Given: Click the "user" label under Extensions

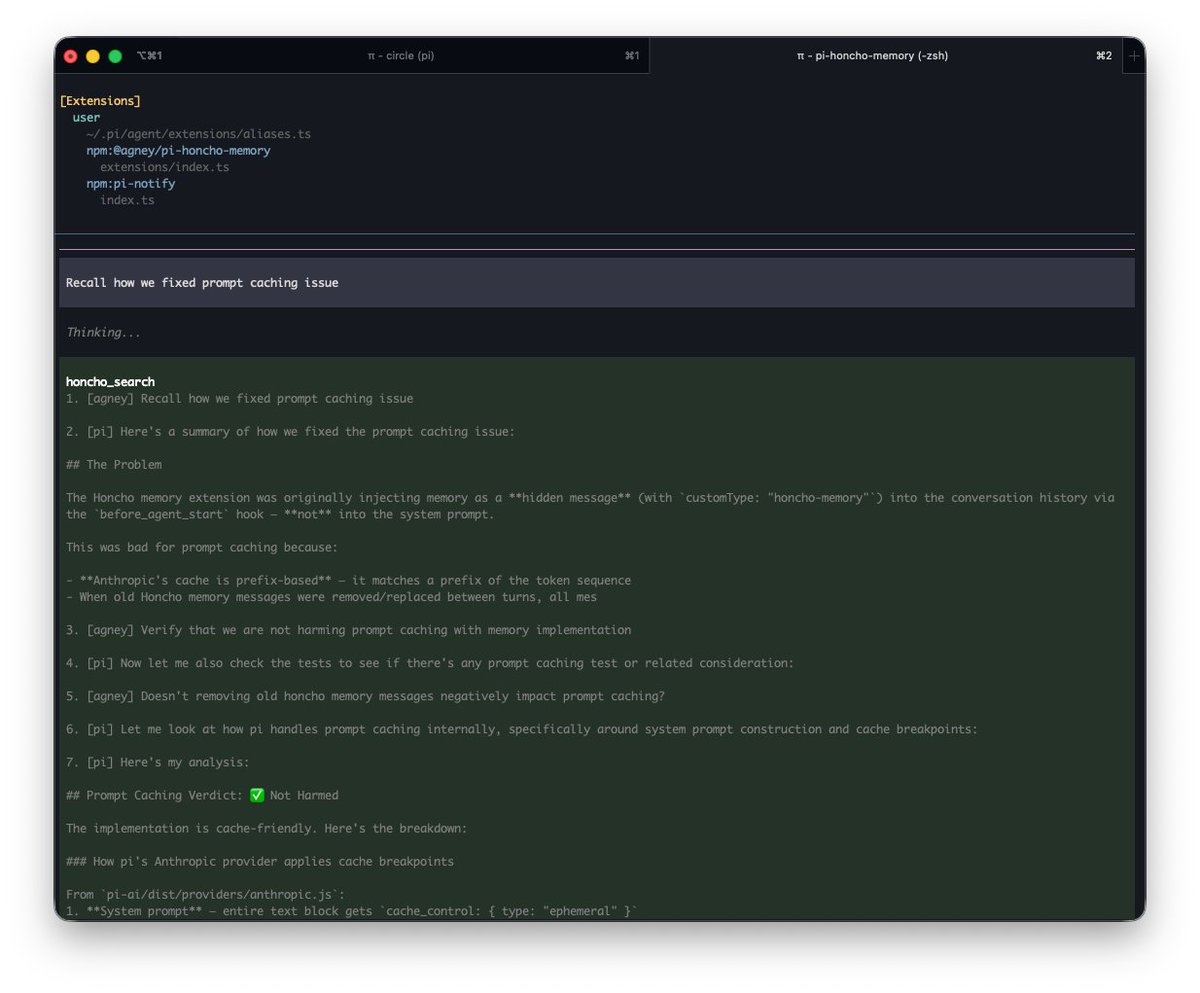Looking at the screenshot, I should coord(86,118).
